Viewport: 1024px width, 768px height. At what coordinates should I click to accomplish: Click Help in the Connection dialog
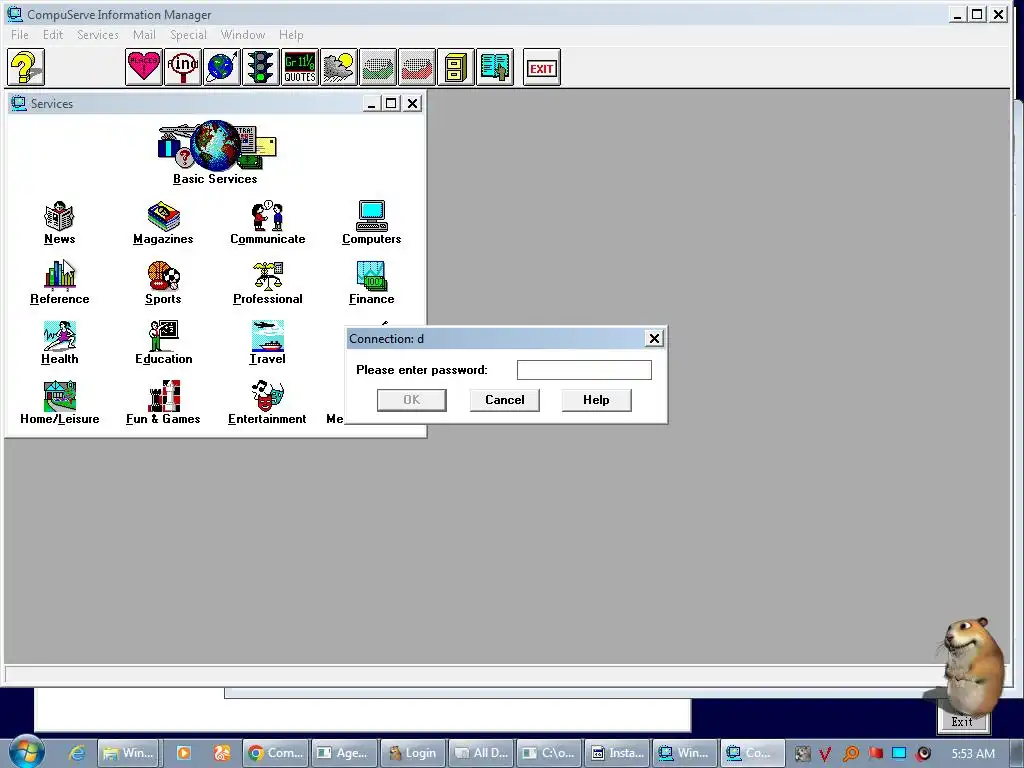(596, 400)
